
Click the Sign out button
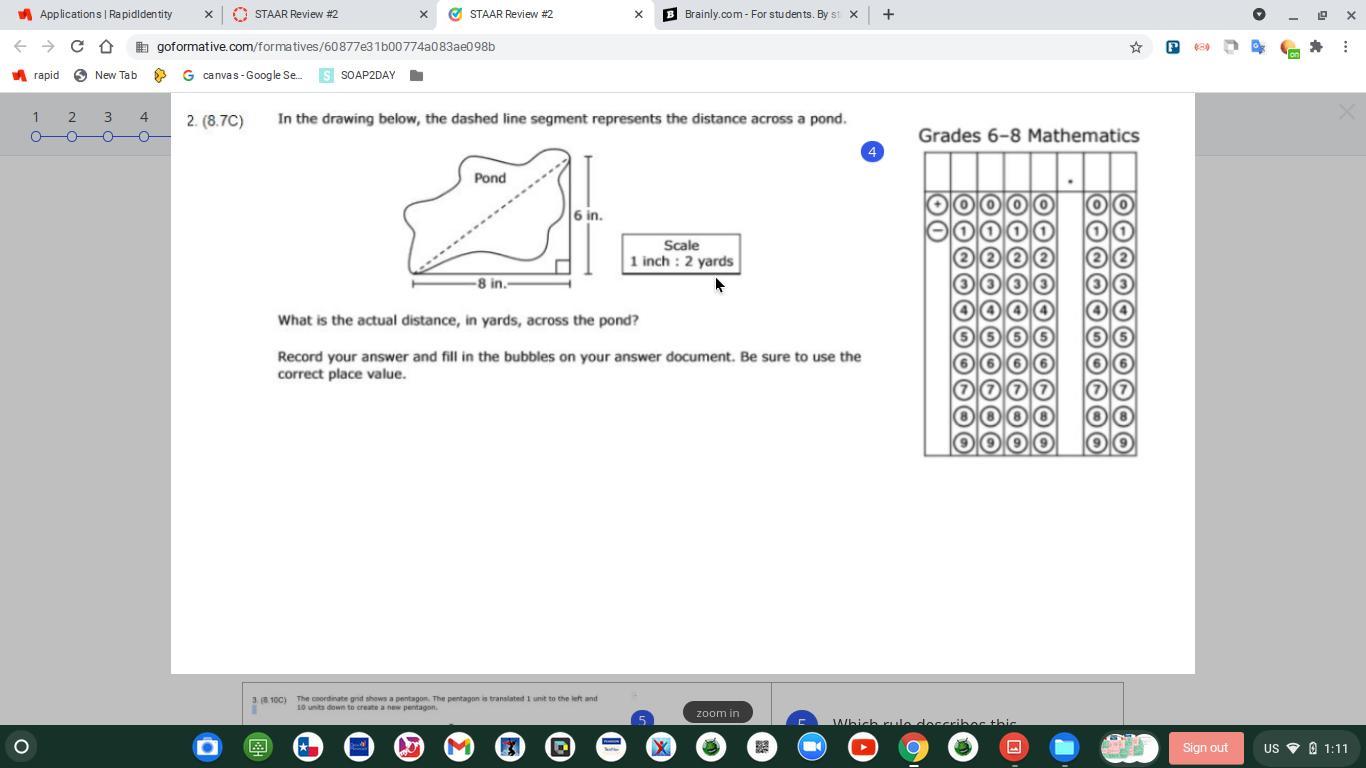(x=1205, y=748)
